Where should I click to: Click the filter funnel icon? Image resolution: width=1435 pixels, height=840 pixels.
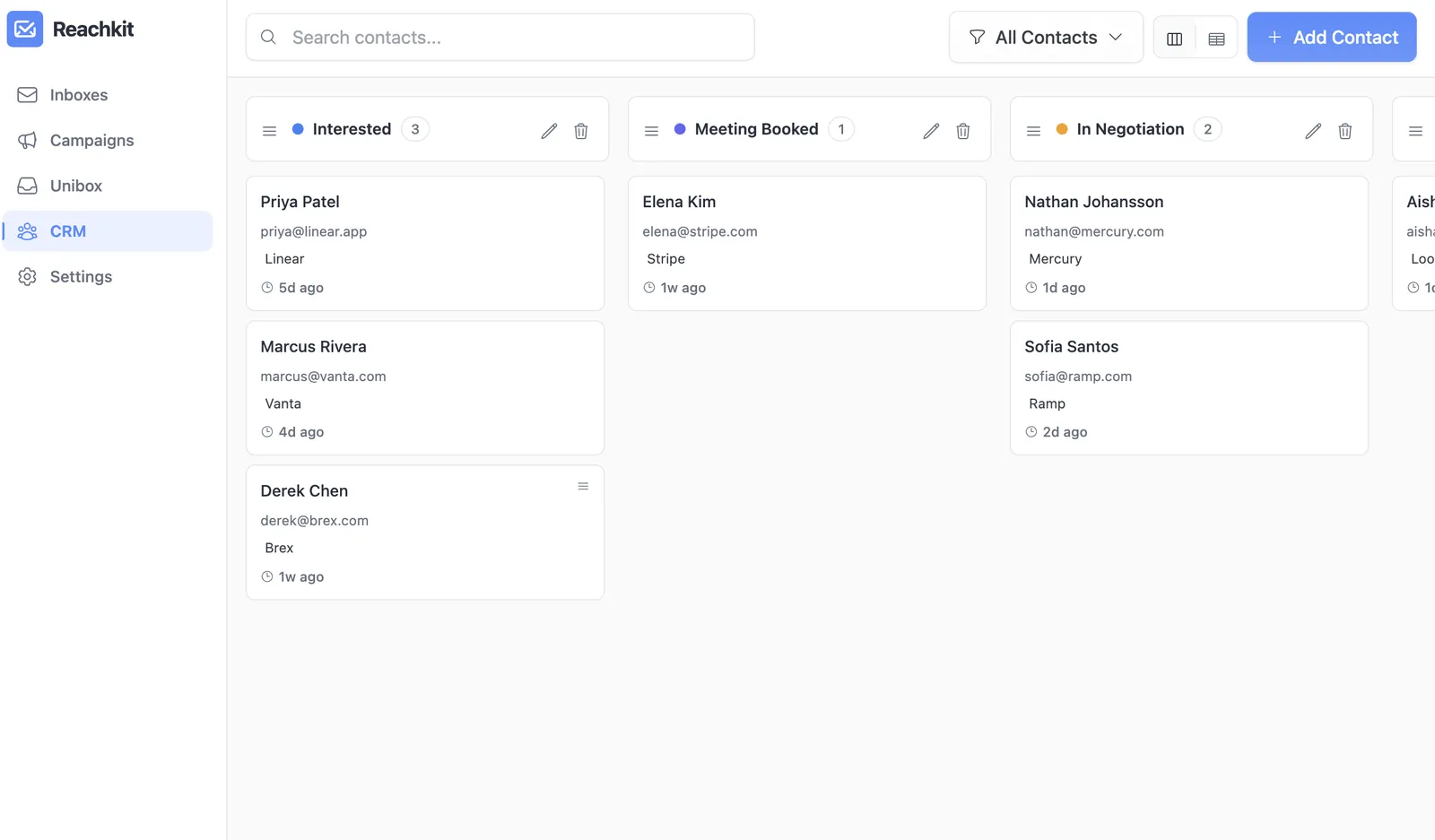point(978,38)
